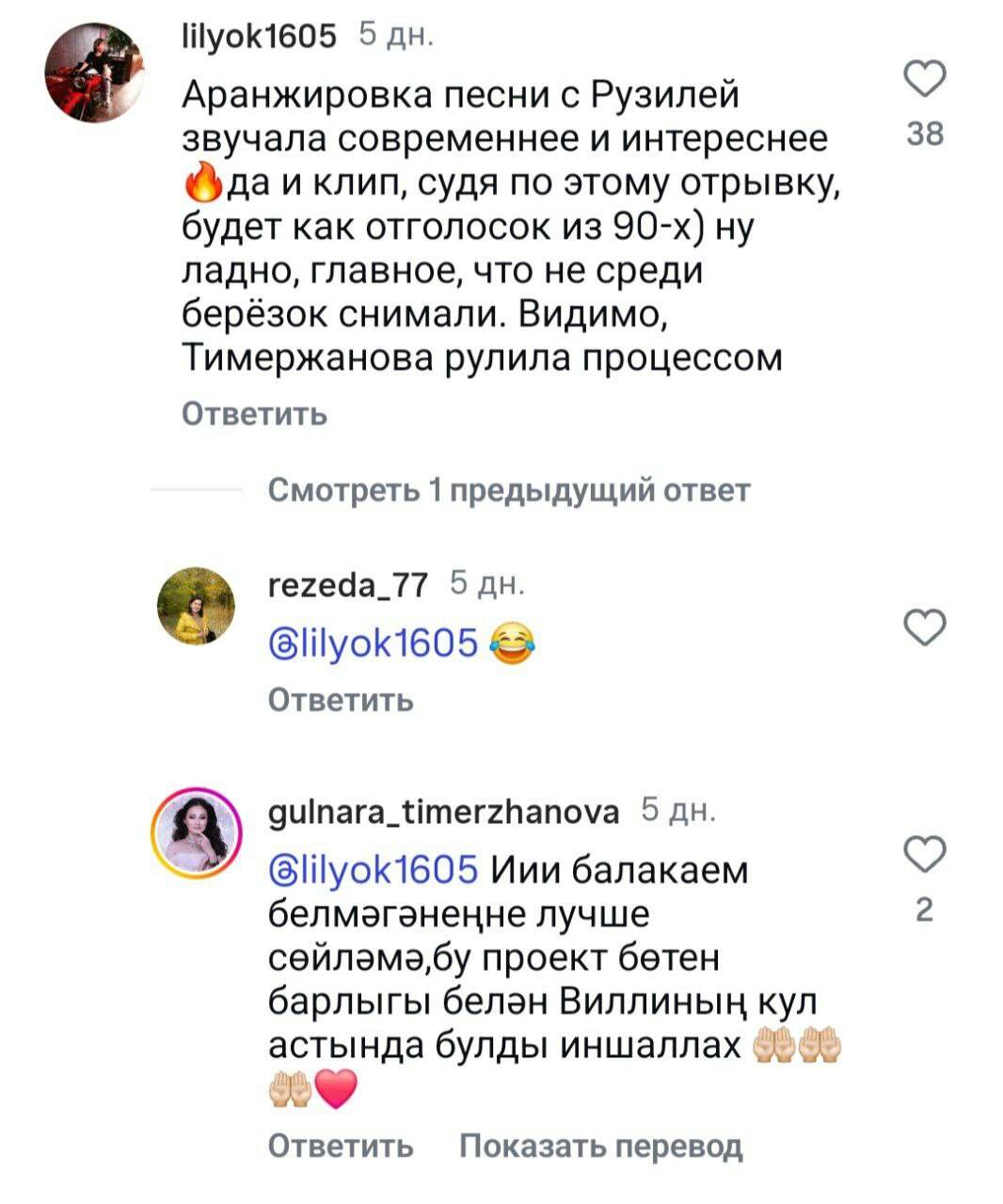View the 38 likes count

926,135
